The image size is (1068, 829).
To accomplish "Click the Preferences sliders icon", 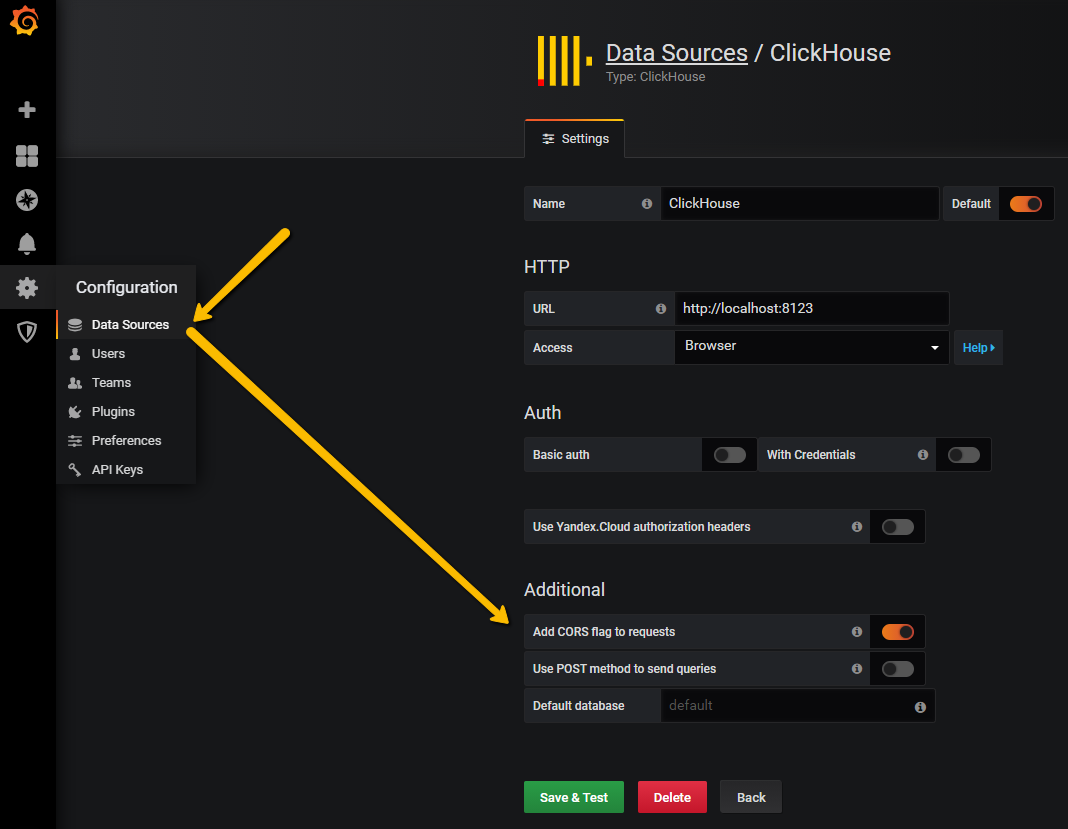I will pos(75,441).
